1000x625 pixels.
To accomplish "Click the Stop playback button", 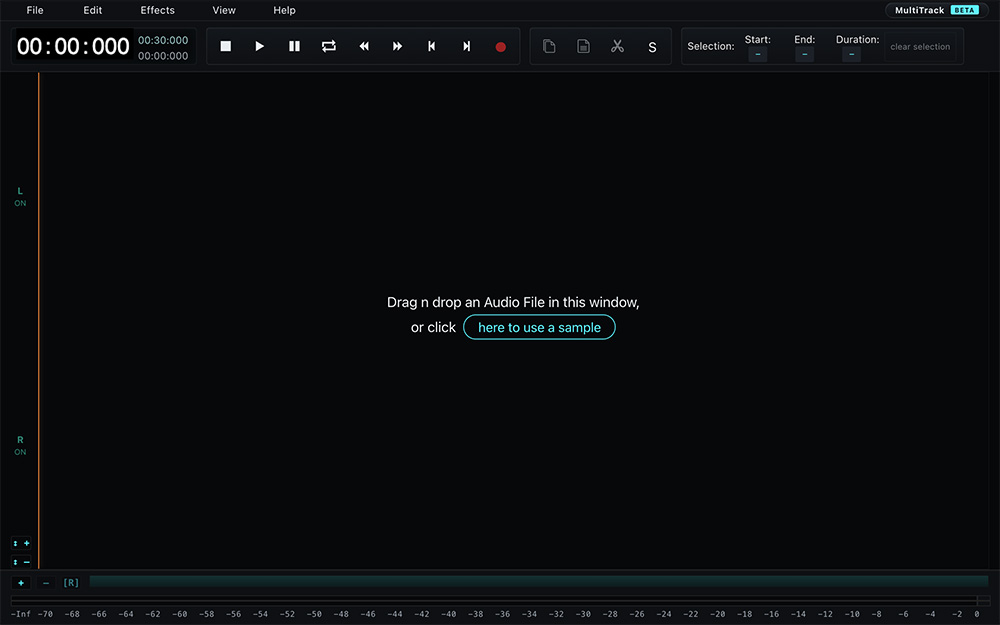I will click(225, 46).
